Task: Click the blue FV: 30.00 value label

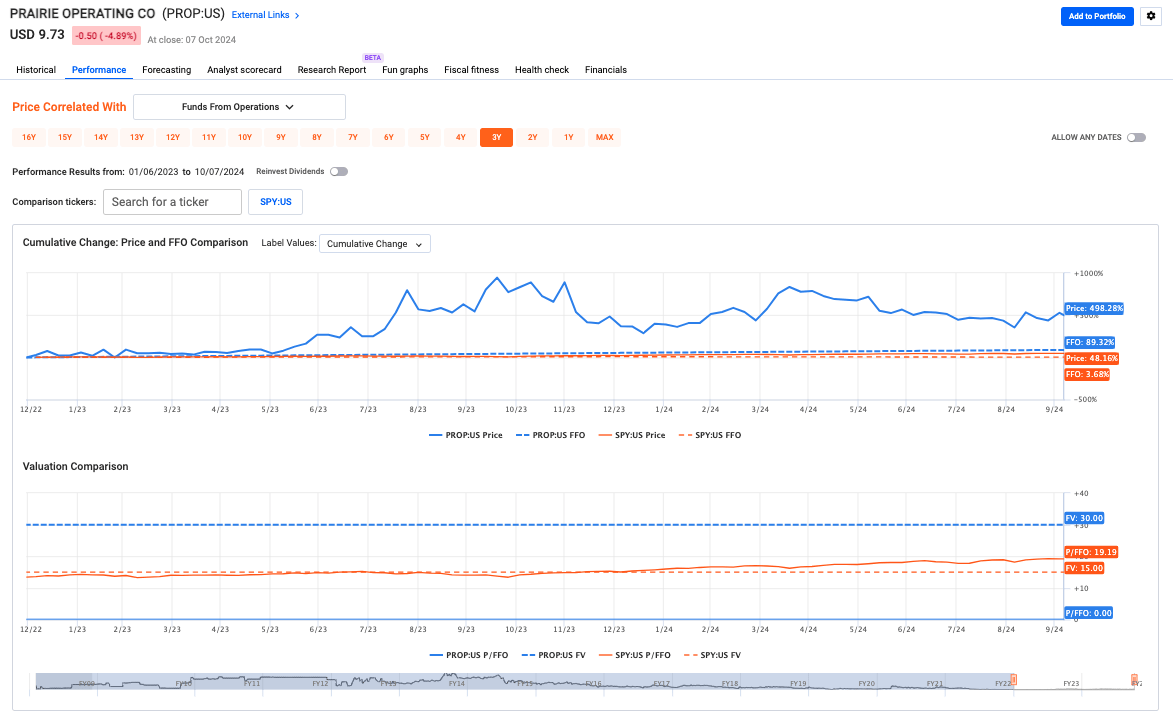Action: pyautogui.click(x=1084, y=518)
